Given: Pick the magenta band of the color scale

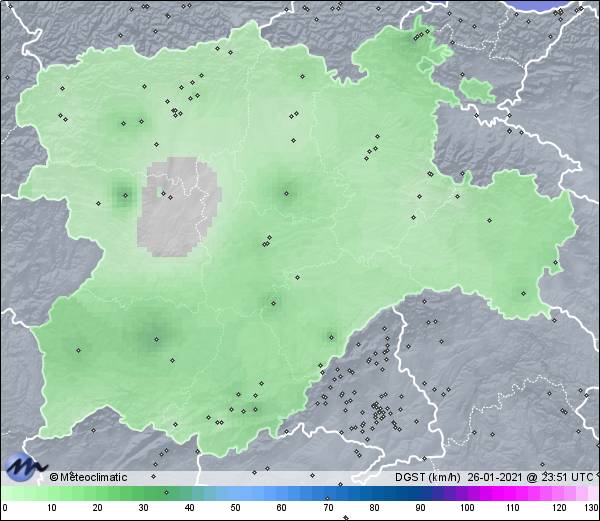Looking at the screenshot, I should pyautogui.click(x=505, y=493).
